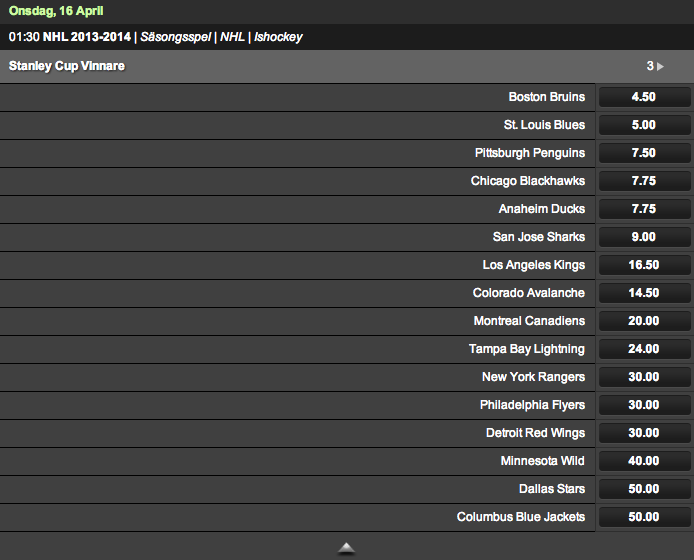Choose the 7.75 odds for Chicago Blackhawks
This screenshot has height=560, width=694.
tap(644, 181)
